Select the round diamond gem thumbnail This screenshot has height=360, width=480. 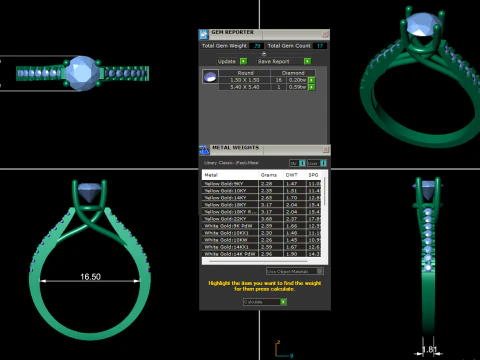[210, 77]
